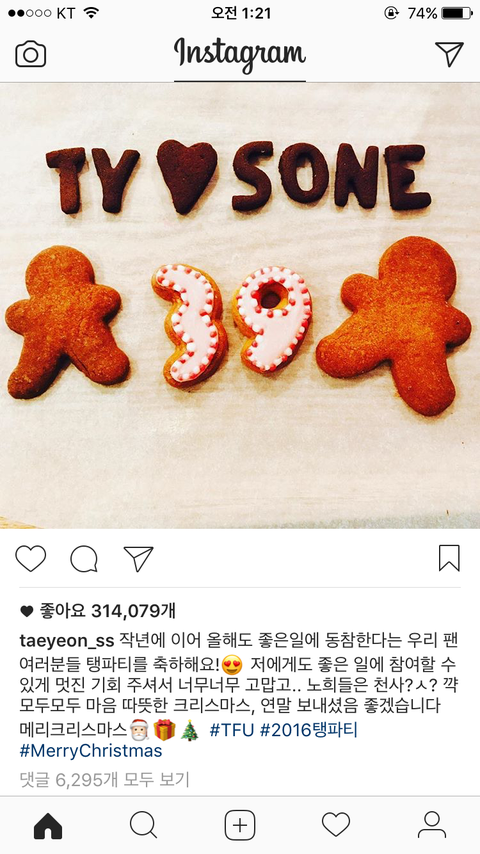Viewport: 480px width, 854px height.
Task: View all 6,295 comments link
Action: (105, 779)
